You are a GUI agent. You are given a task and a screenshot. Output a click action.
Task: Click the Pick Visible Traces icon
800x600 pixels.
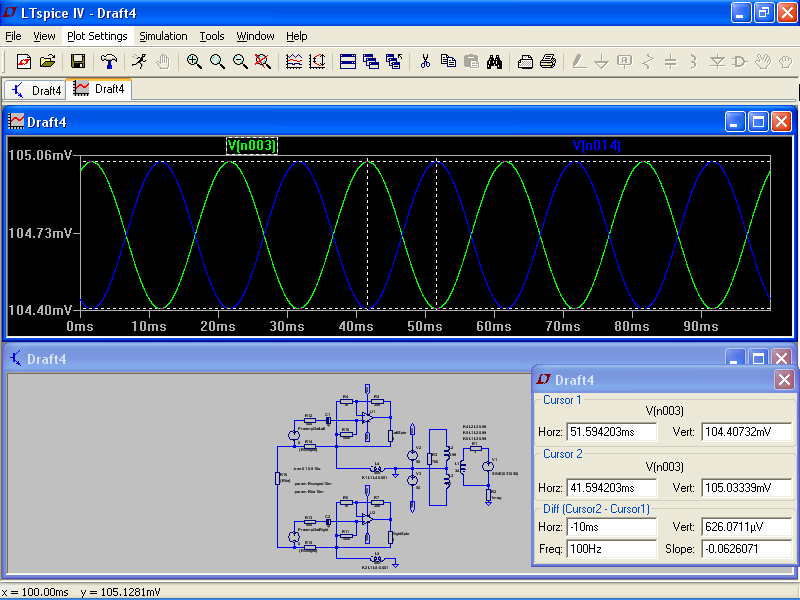tap(294, 62)
